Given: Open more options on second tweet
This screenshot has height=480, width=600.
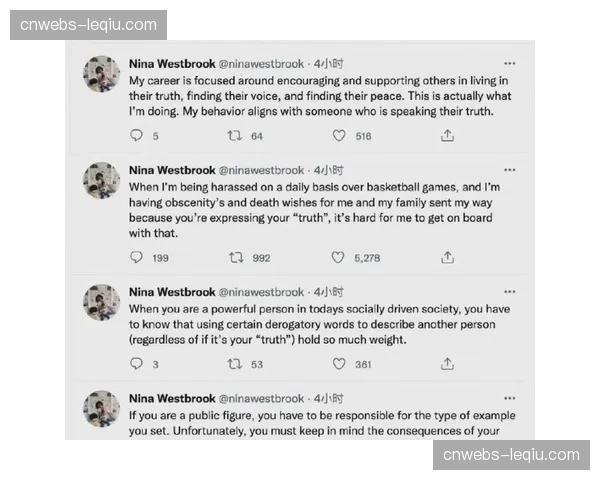Looking at the screenshot, I should pyautogui.click(x=510, y=170).
